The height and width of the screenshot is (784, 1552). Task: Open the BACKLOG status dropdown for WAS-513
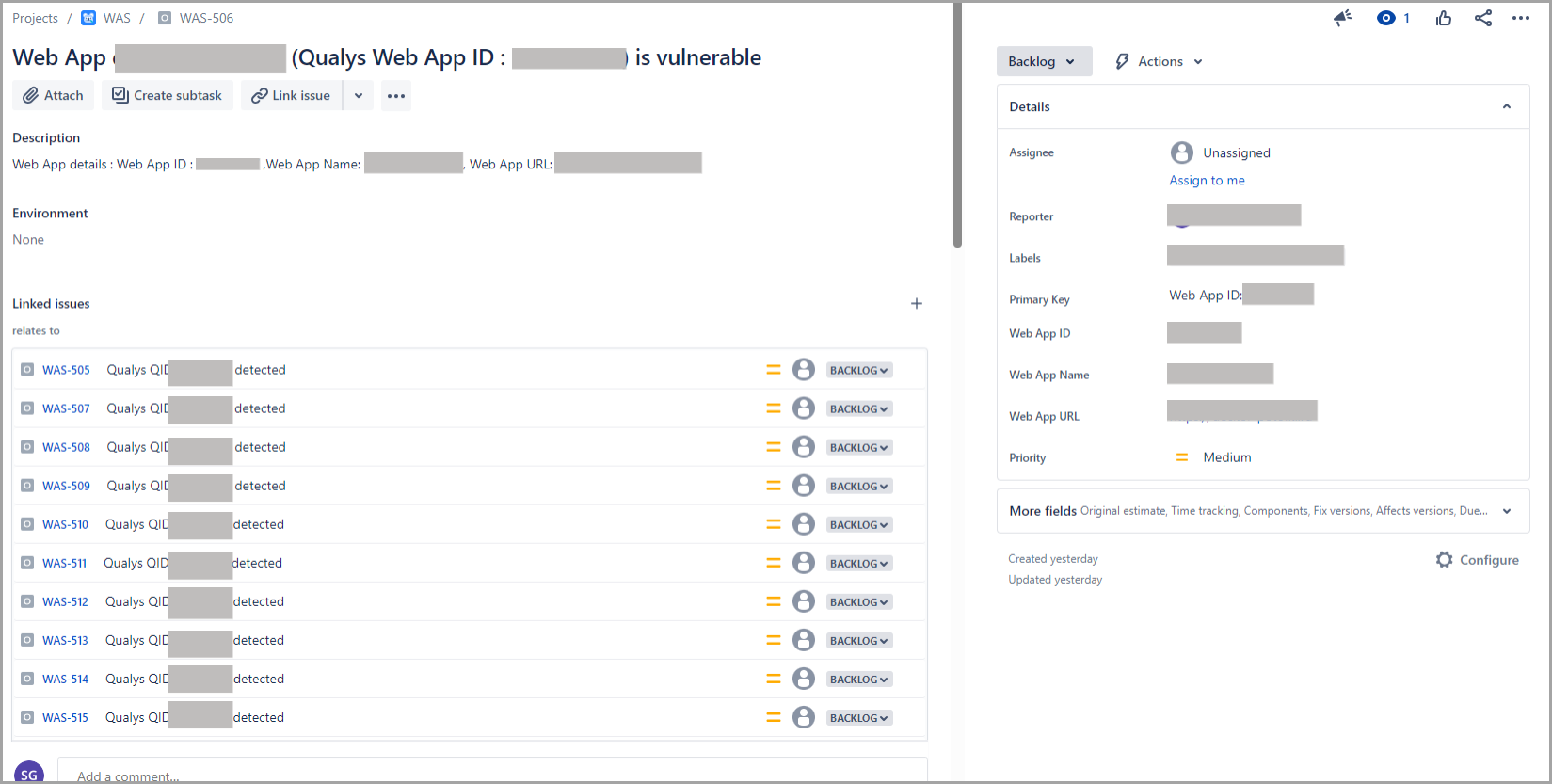(x=859, y=640)
